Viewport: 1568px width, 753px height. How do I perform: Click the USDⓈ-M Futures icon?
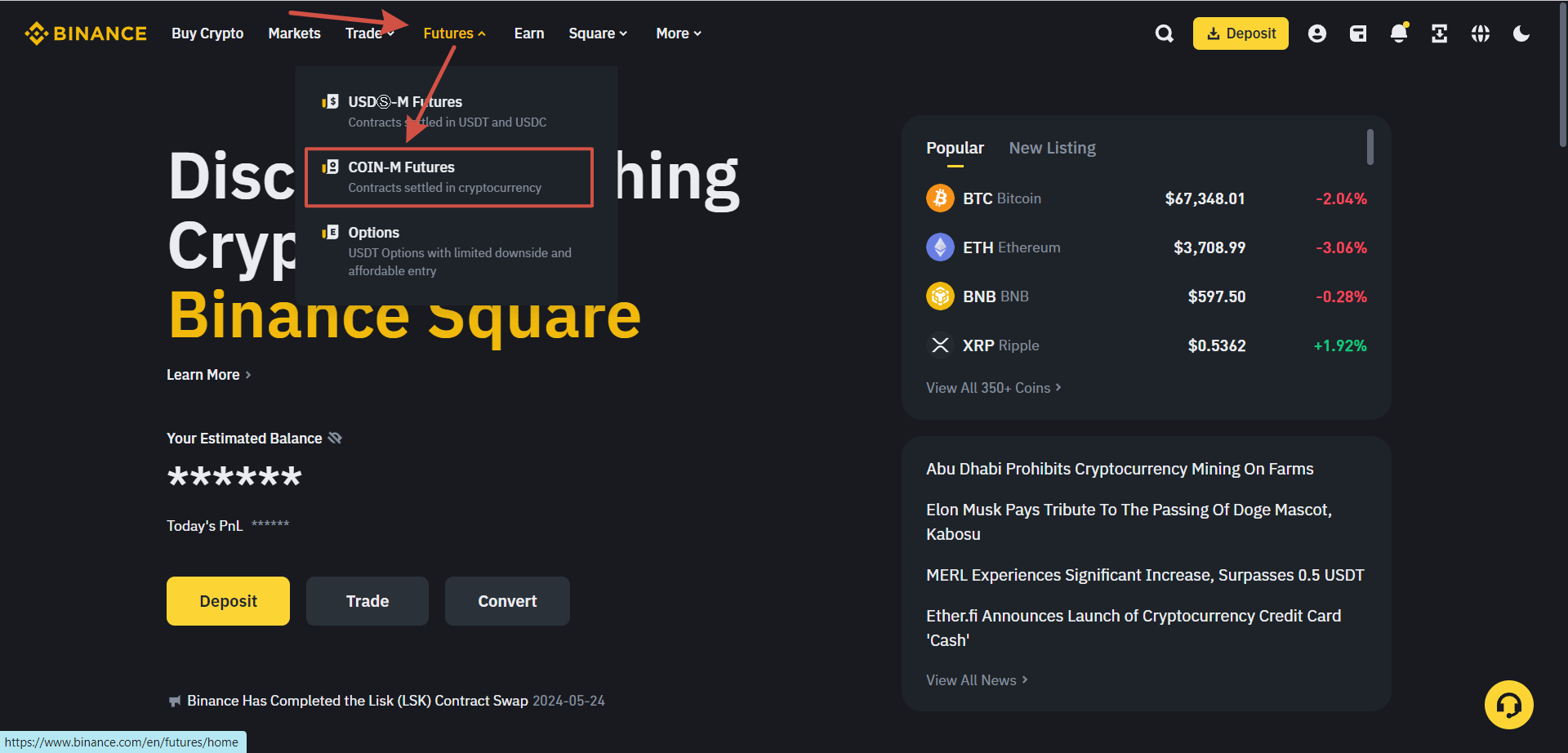[x=331, y=101]
